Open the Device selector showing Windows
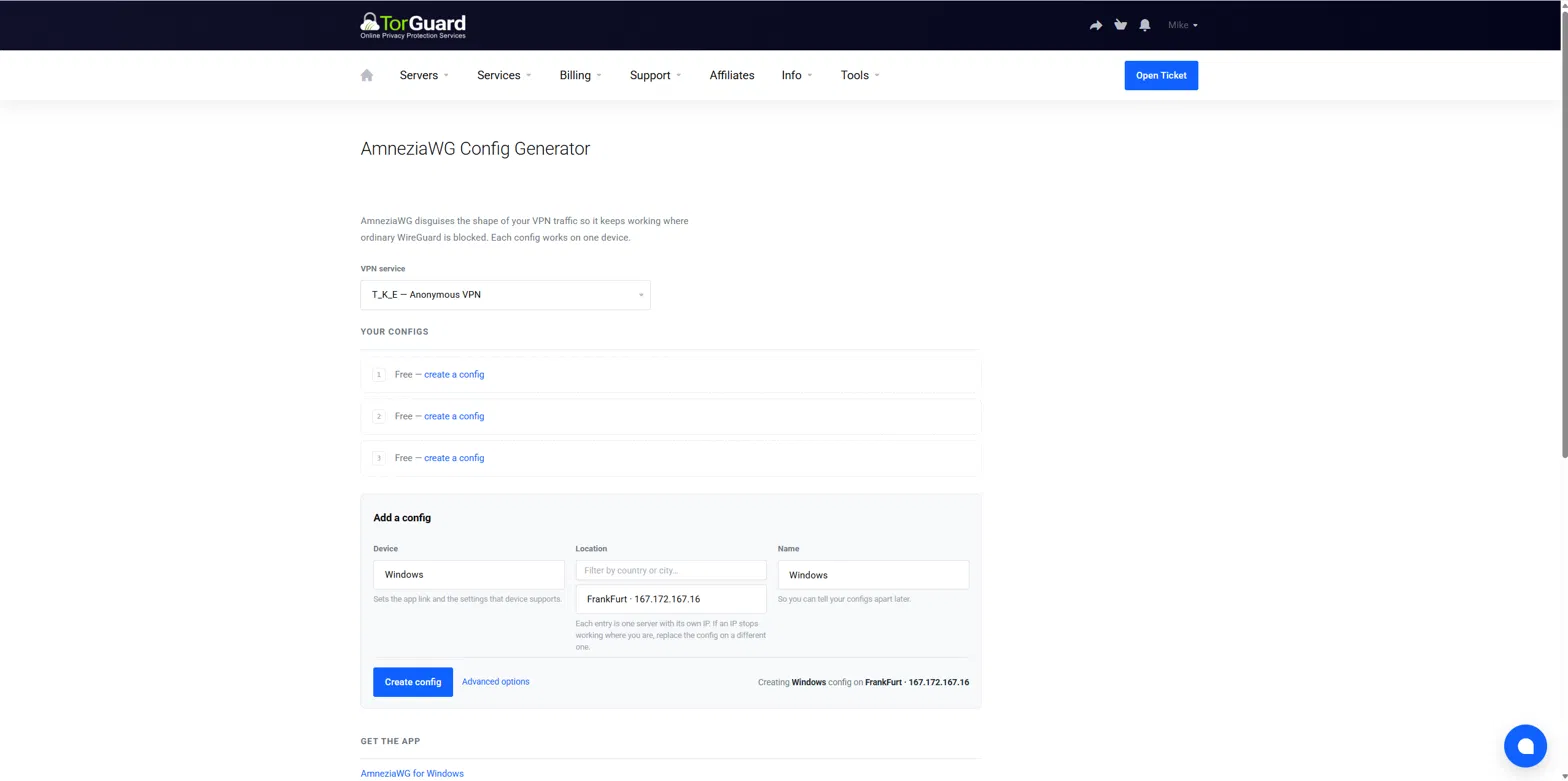Screen dimensions: 1568x781 tap(469, 575)
